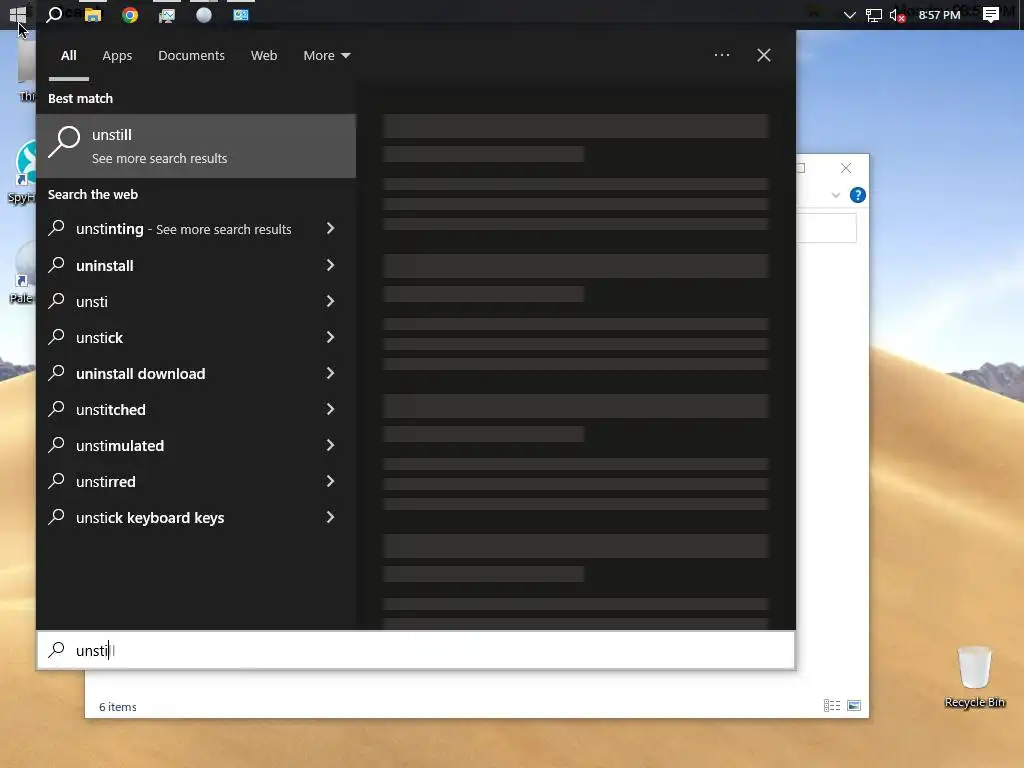The height and width of the screenshot is (768, 1024).
Task: Expand preview arrow for unstick
Action: (330, 337)
